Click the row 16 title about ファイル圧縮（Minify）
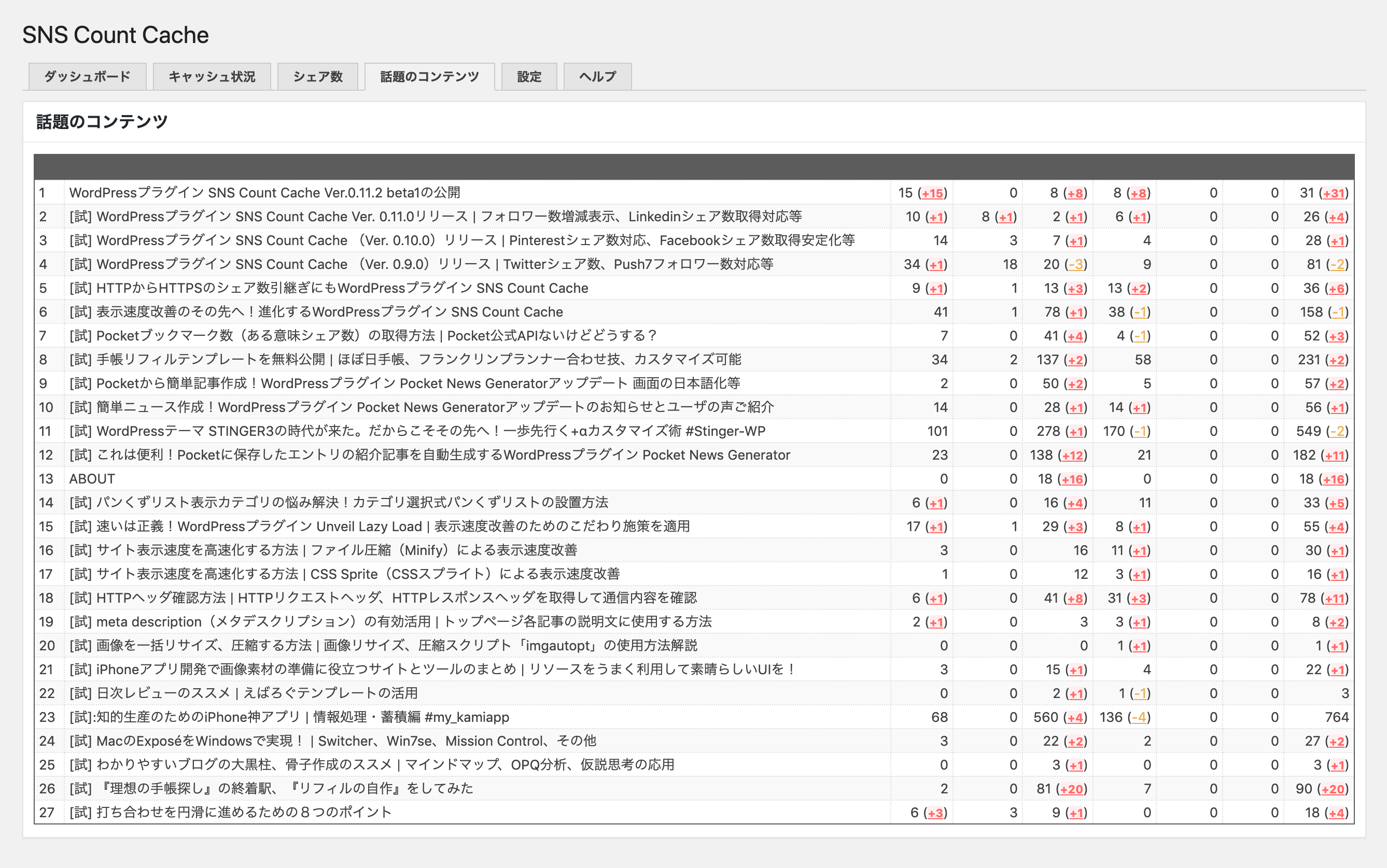Screen dimensions: 1387x868 click(x=323, y=550)
